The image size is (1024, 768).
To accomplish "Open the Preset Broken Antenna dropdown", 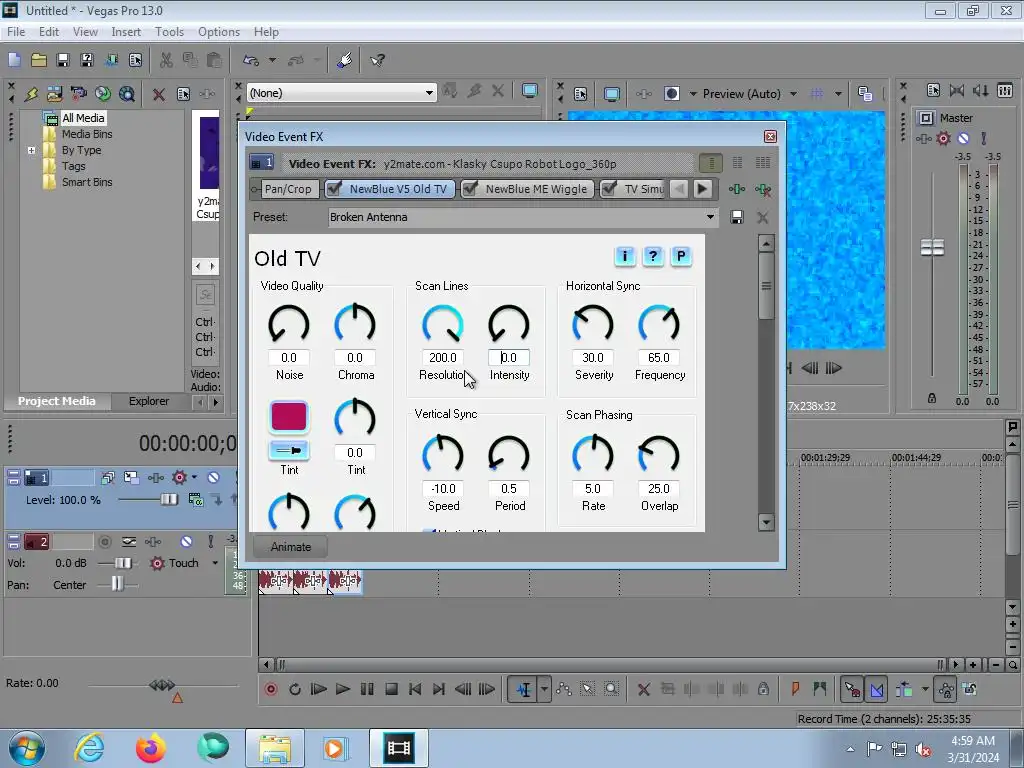I will [x=710, y=217].
